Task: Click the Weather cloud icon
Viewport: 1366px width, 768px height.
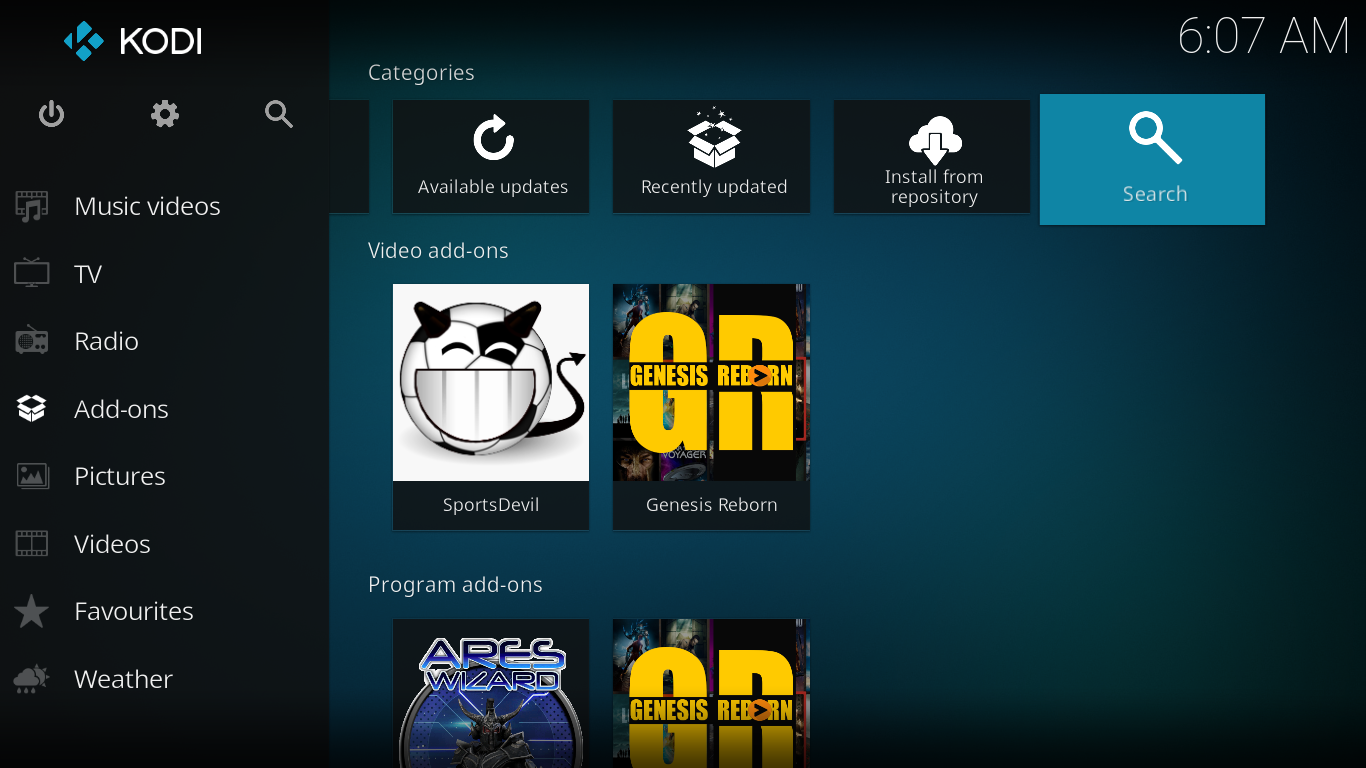Action: tap(32, 679)
